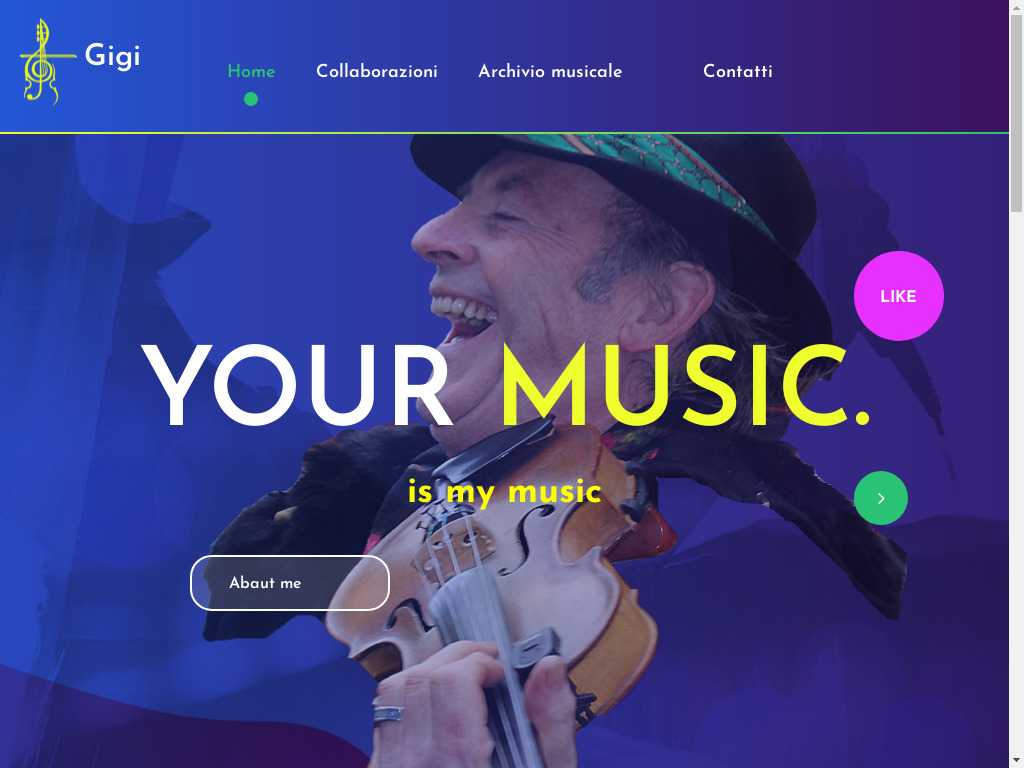Screen dimensions: 1024x768
Task: Open the Home menu item
Action: point(251,71)
